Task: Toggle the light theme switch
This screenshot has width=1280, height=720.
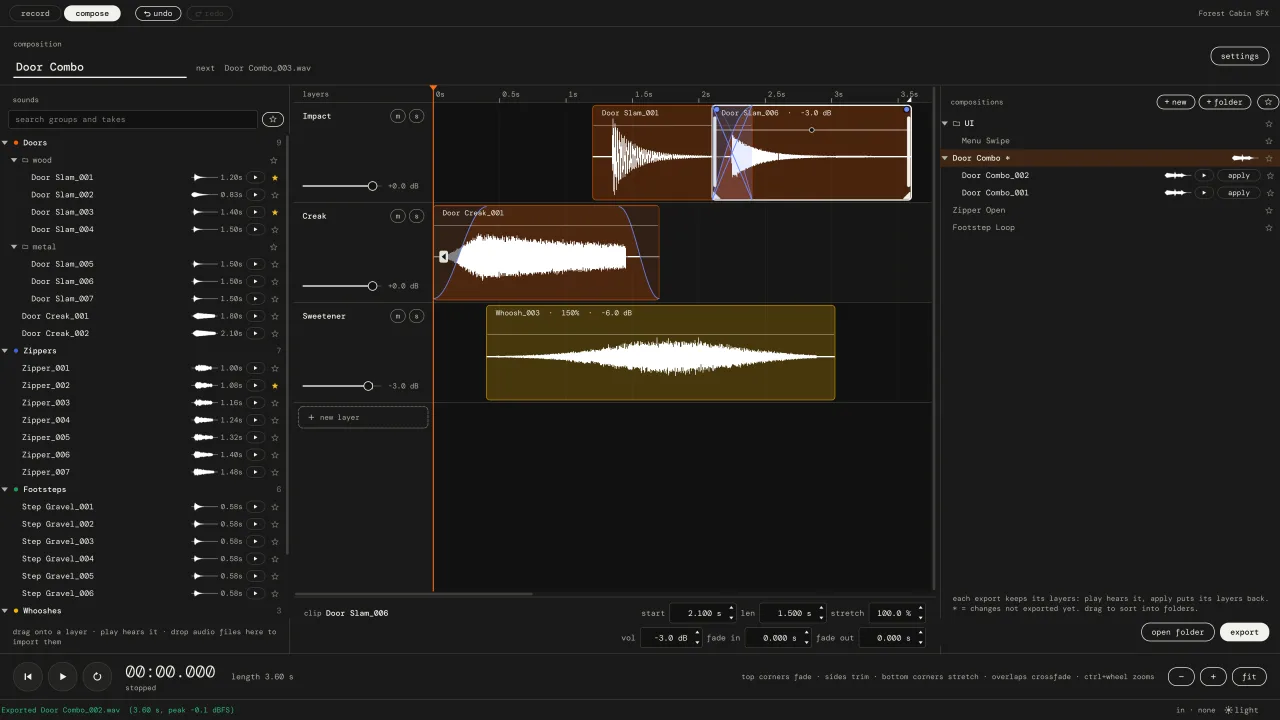Action: coord(1242,710)
